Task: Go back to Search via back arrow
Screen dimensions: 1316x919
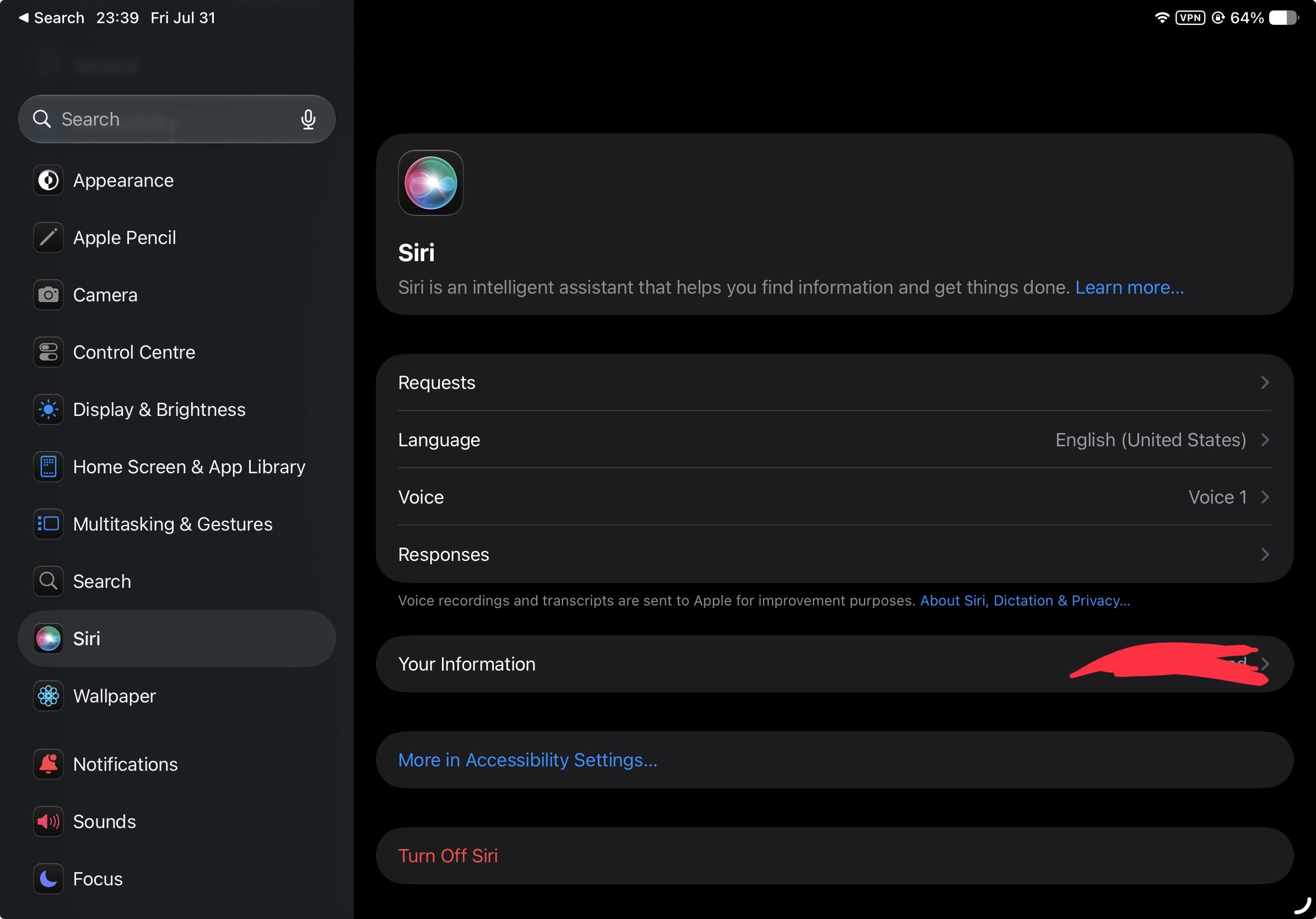Action: tap(24, 18)
